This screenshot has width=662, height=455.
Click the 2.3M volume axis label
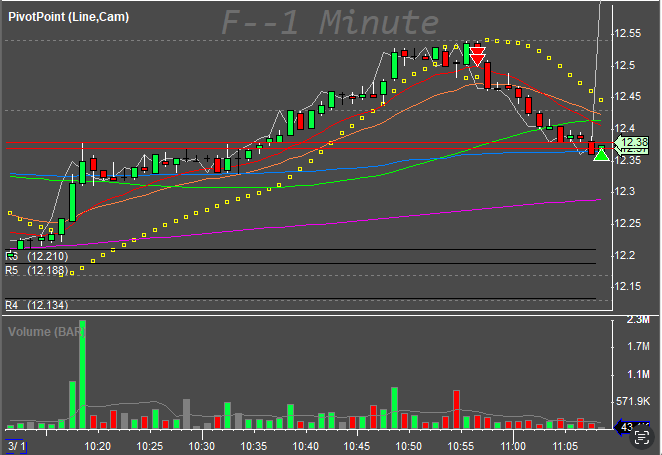pos(638,320)
